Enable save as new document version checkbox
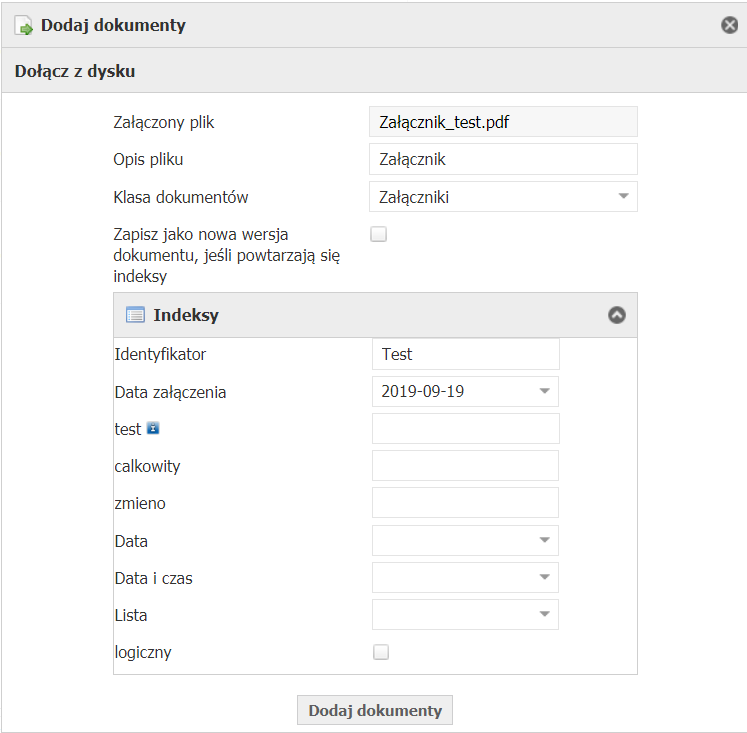The image size is (747, 733). coord(379,235)
